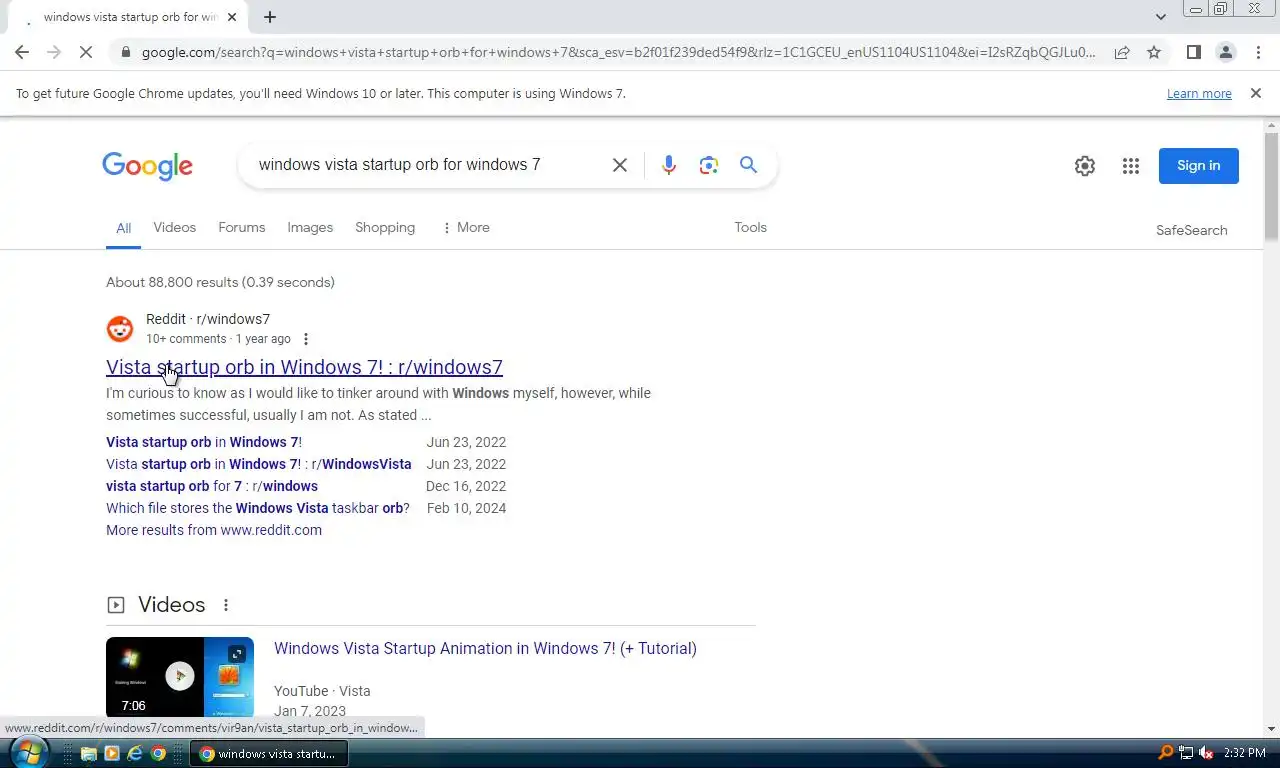Search by image with Google Lens icon

pyautogui.click(x=709, y=165)
